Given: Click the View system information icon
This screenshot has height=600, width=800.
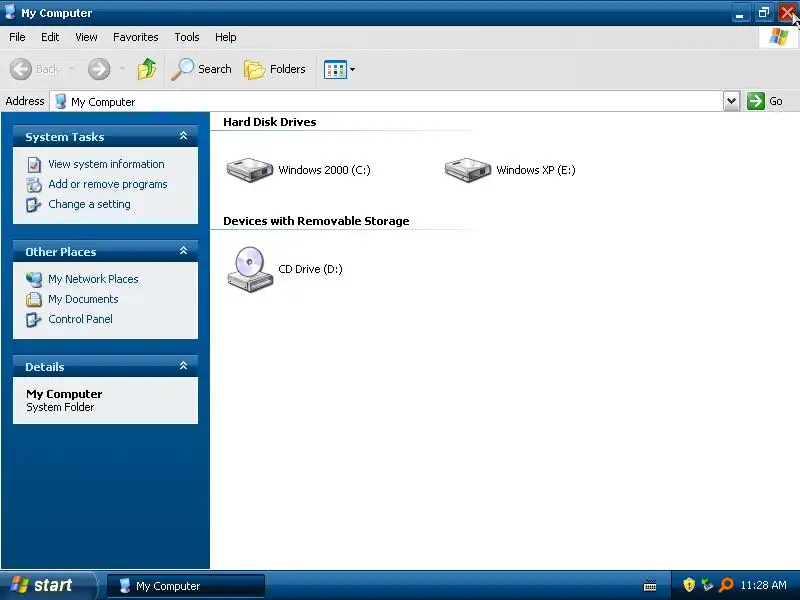Looking at the screenshot, I should point(34,164).
